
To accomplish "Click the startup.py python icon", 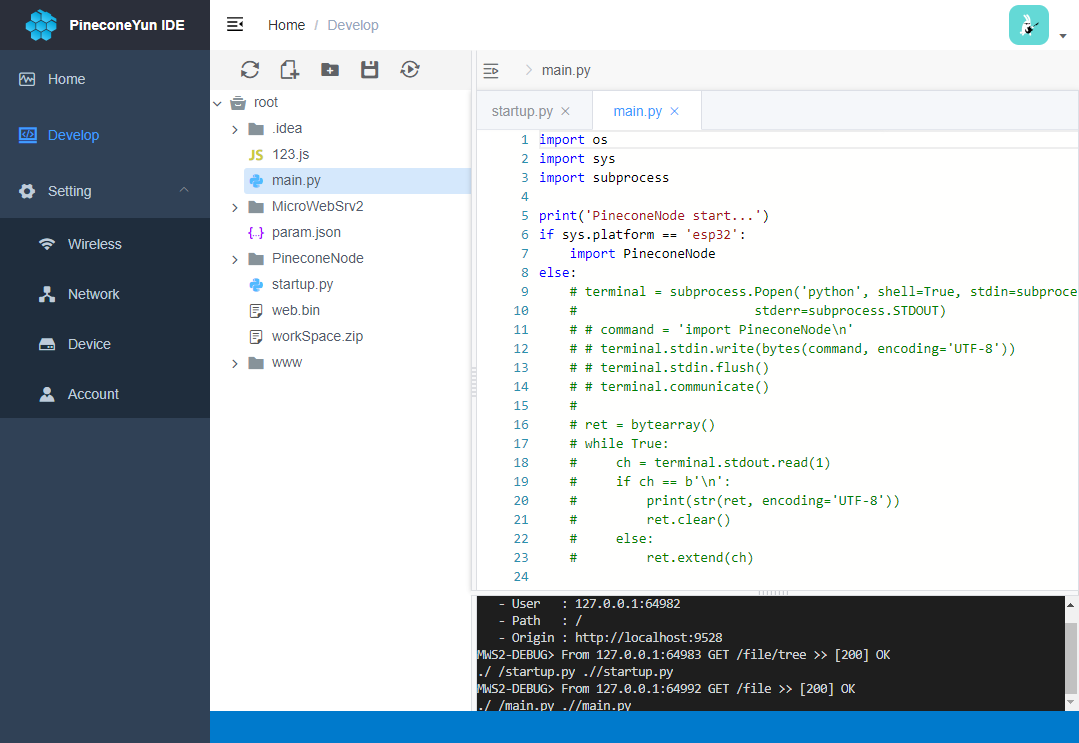I will point(256,284).
